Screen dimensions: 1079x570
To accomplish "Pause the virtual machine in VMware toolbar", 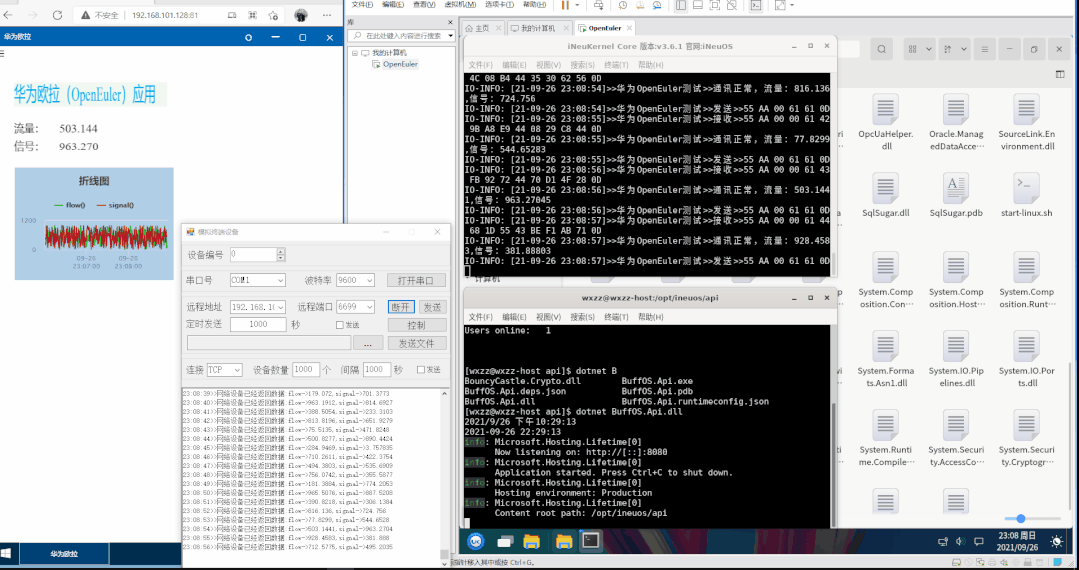I will coord(565,6).
